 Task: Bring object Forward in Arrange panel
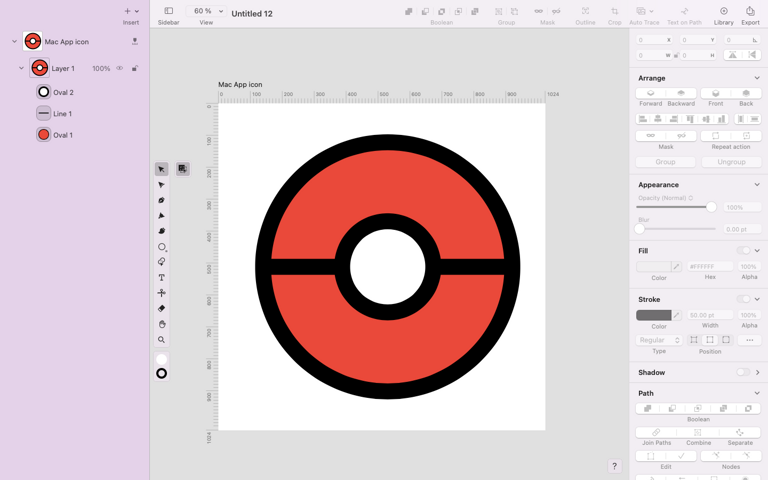(650, 93)
